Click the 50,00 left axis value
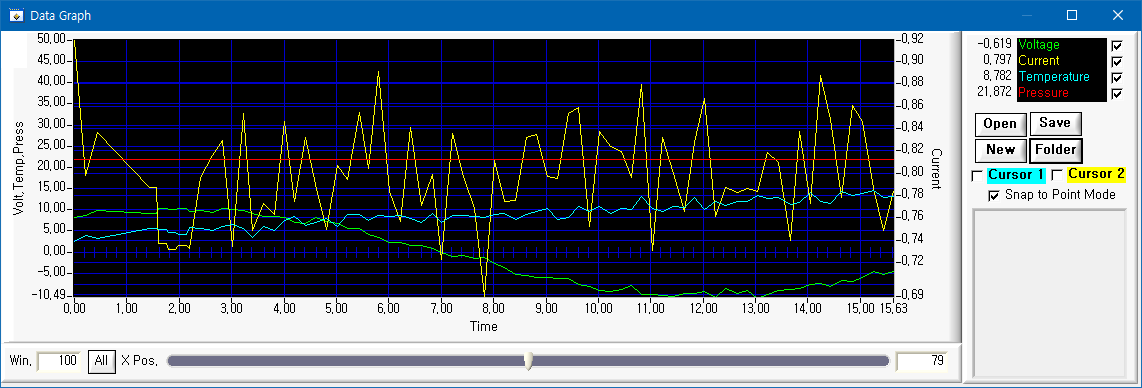Image resolution: width=1142 pixels, height=388 pixels. coord(52,39)
